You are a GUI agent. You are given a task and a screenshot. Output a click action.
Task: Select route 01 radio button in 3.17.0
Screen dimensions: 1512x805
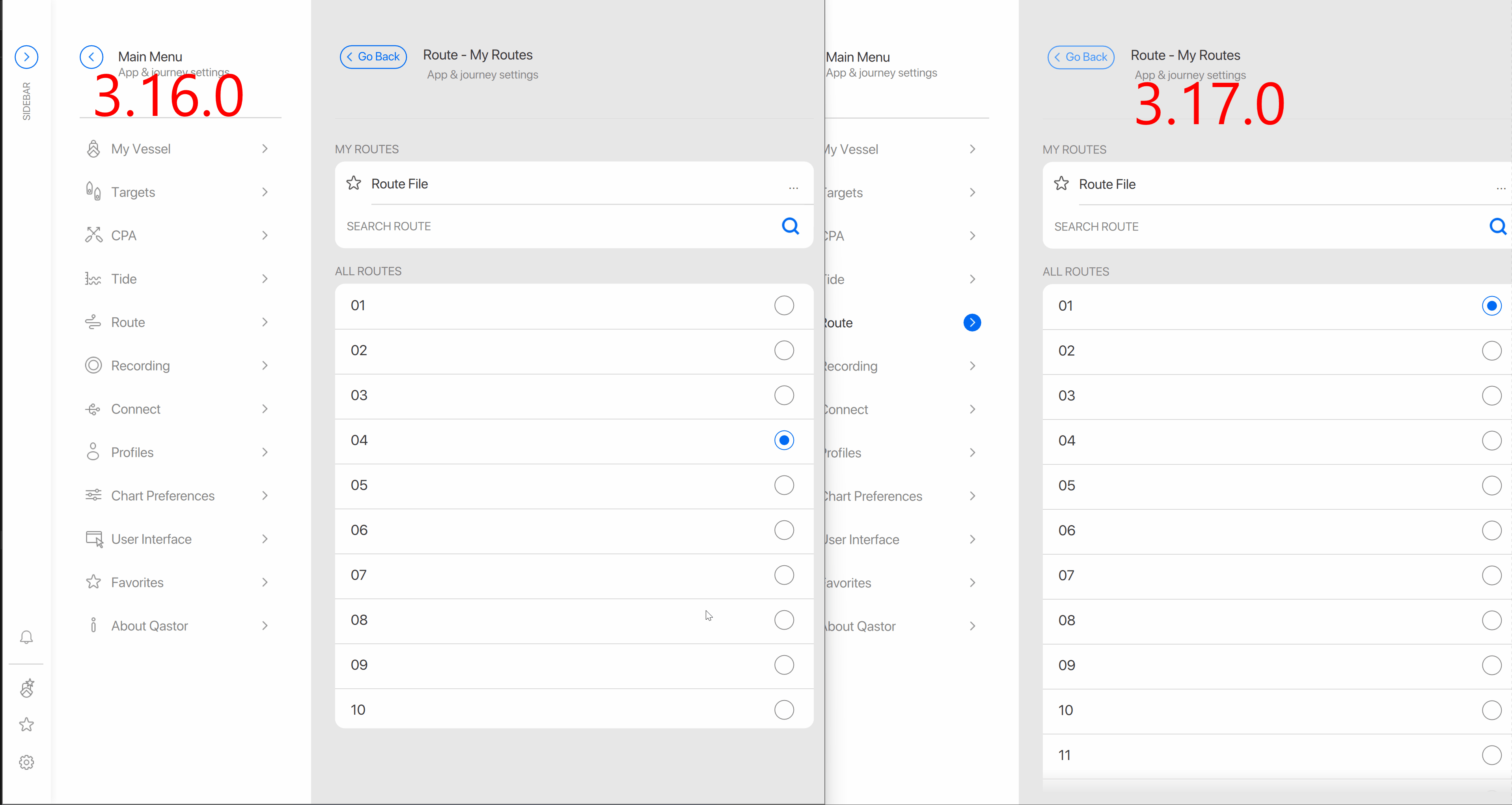(1491, 305)
